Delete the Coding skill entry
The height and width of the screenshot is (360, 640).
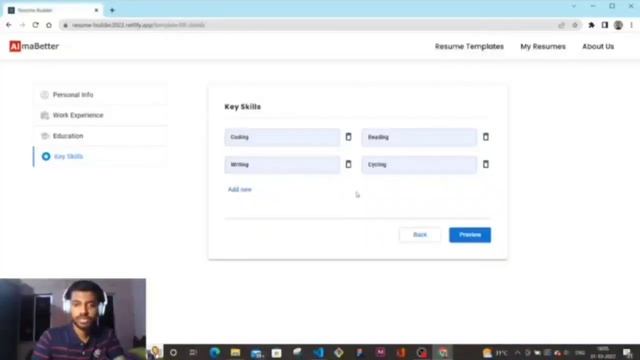348,137
